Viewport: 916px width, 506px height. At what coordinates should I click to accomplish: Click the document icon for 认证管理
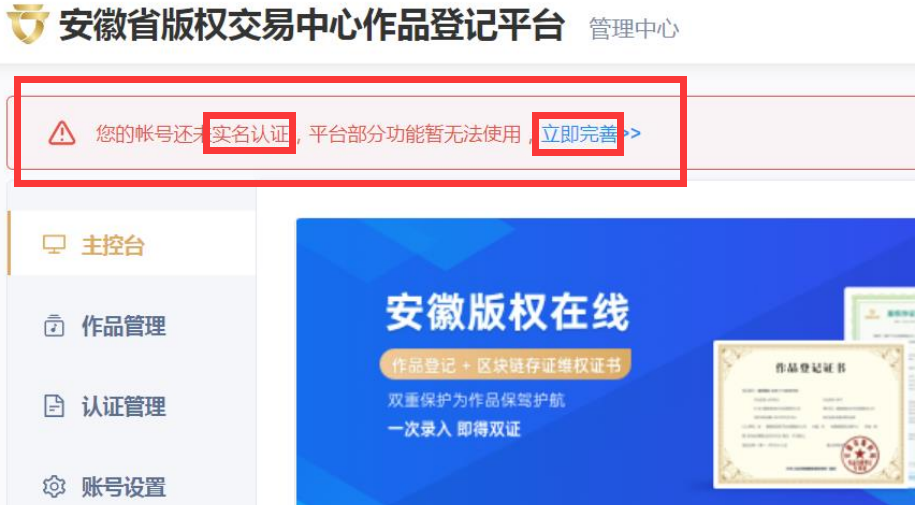[54, 406]
